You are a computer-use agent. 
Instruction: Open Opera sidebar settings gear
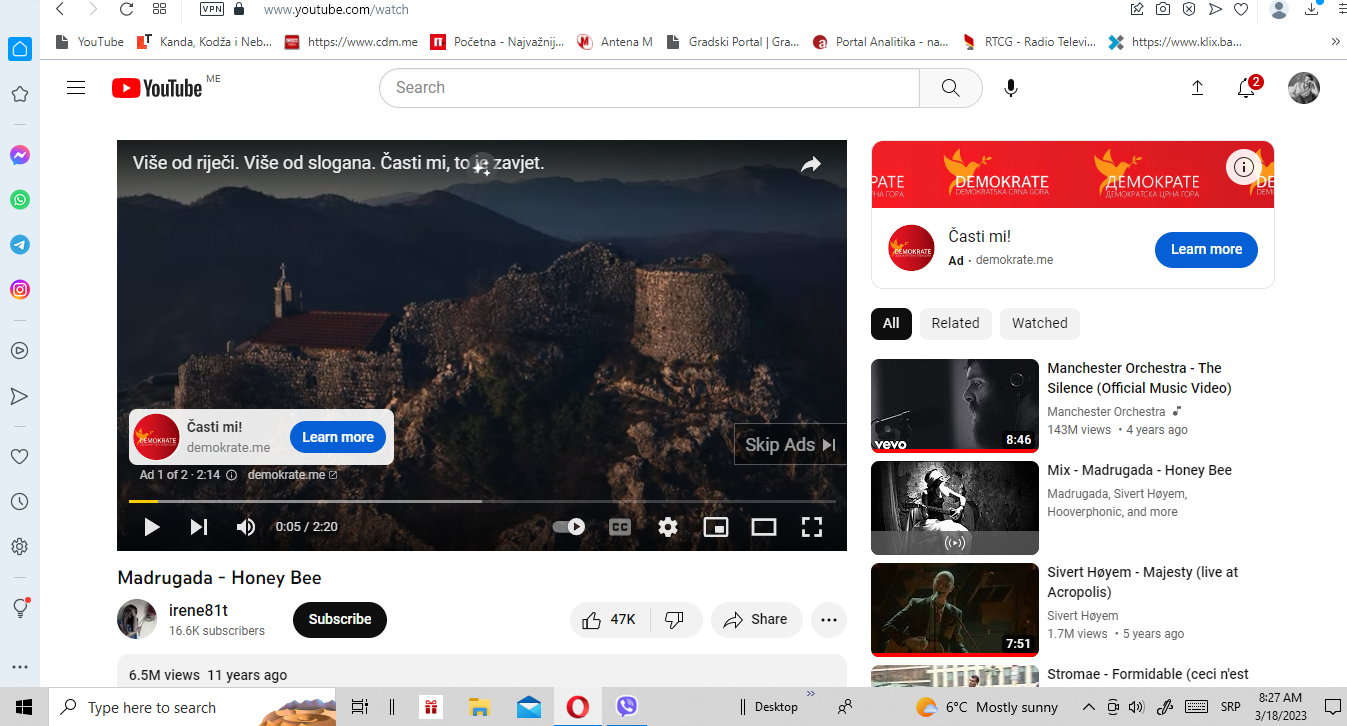pyautogui.click(x=19, y=547)
